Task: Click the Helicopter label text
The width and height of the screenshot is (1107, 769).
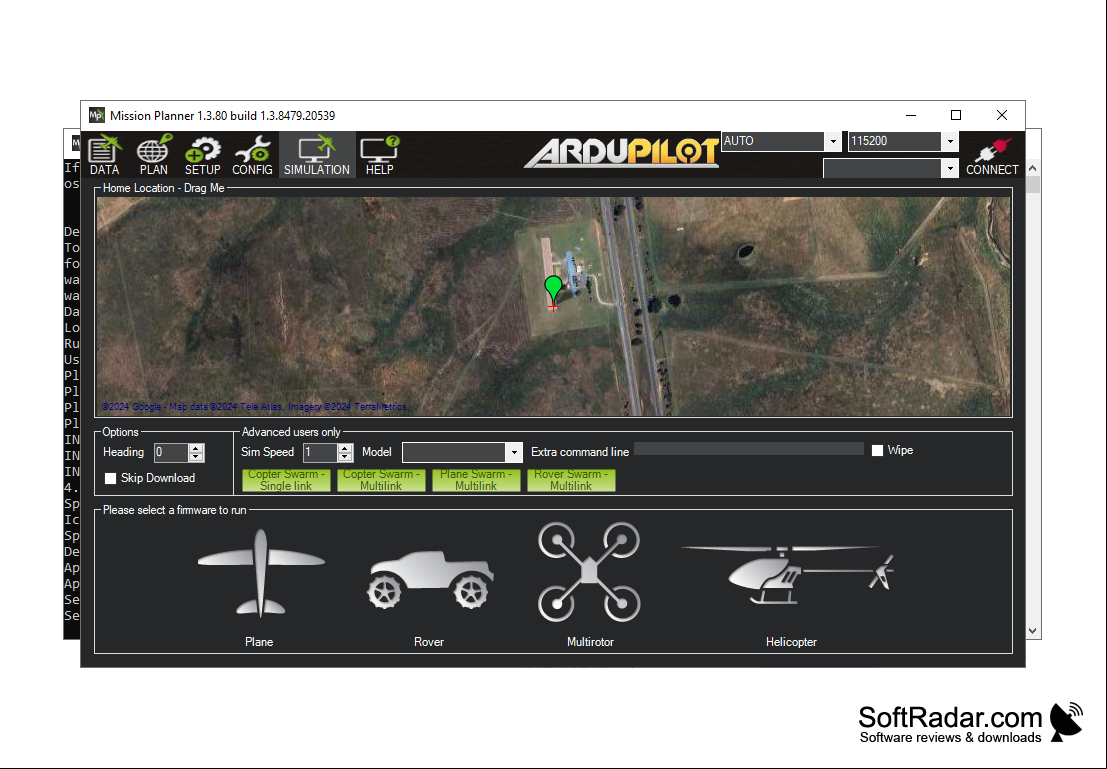Action: (791, 642)
